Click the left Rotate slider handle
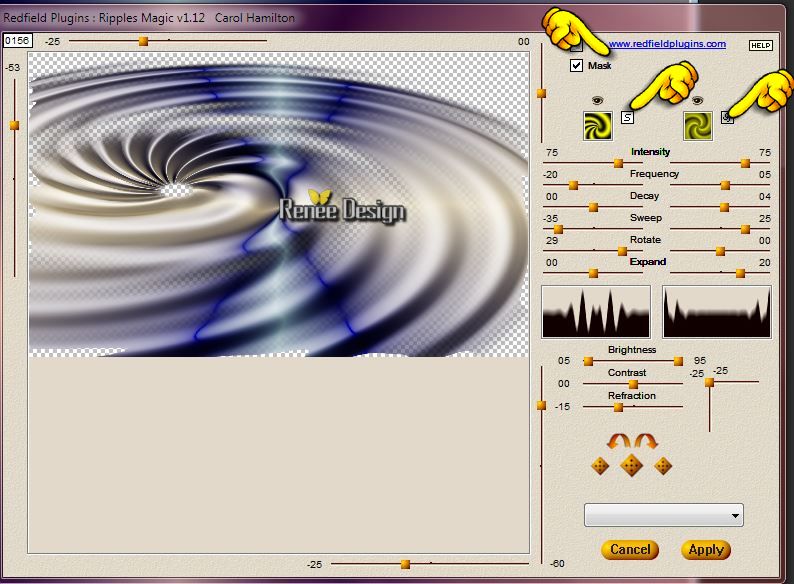The width and height of the screenshot is (794, 584). click(x=622, y=251)
